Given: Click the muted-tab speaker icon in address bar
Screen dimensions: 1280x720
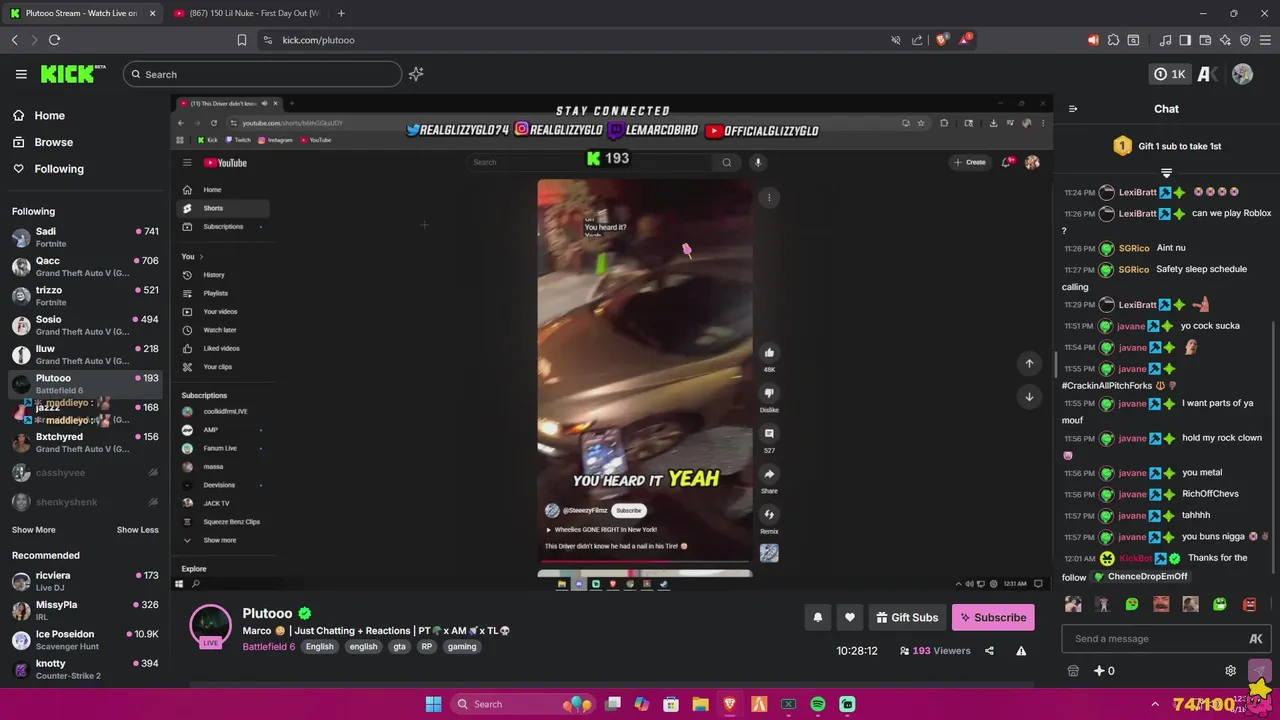Looking at the screenshot, I should click(896, 40).
